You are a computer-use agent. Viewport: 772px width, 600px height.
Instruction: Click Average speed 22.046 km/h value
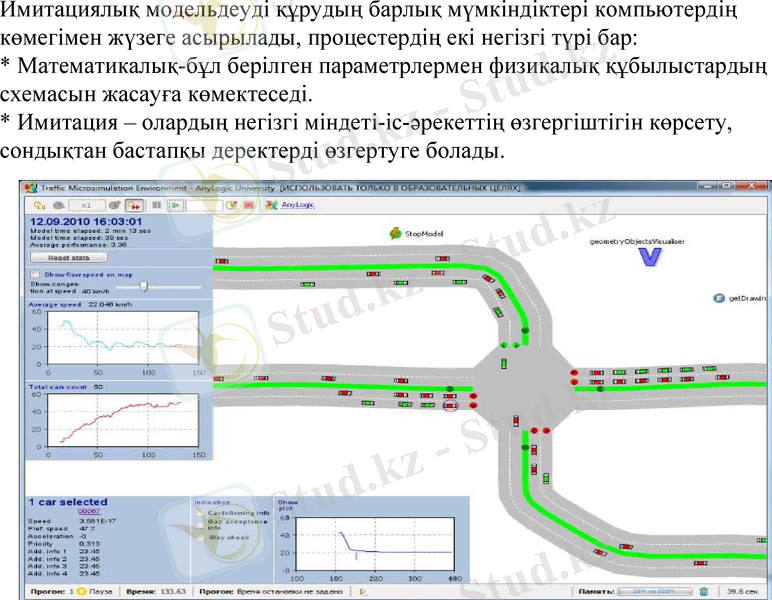click(x=110, y=304)
